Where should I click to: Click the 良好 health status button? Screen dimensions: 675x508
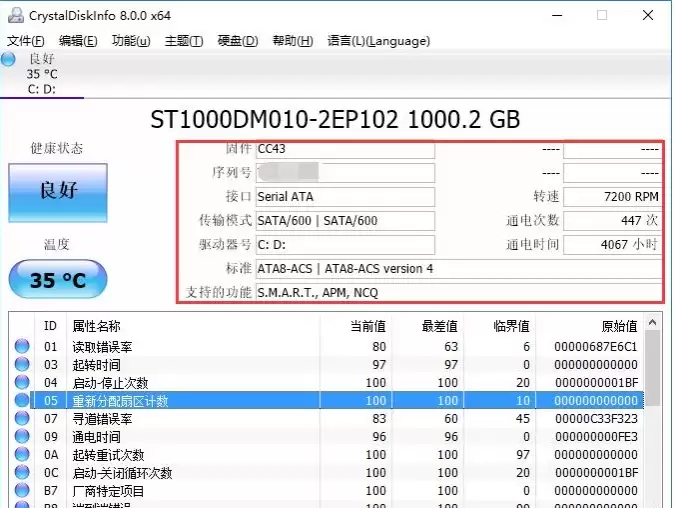(58, 192)
